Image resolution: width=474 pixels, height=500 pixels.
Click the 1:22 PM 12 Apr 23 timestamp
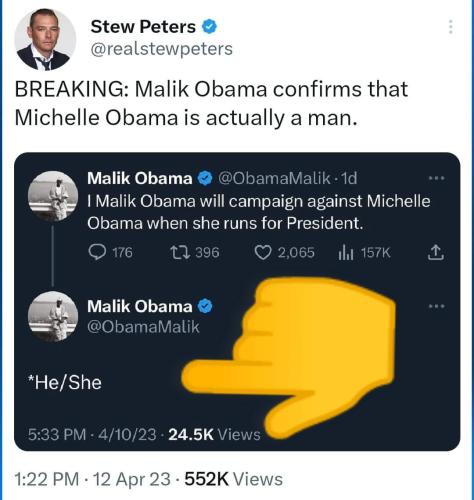tap(93, 479)
